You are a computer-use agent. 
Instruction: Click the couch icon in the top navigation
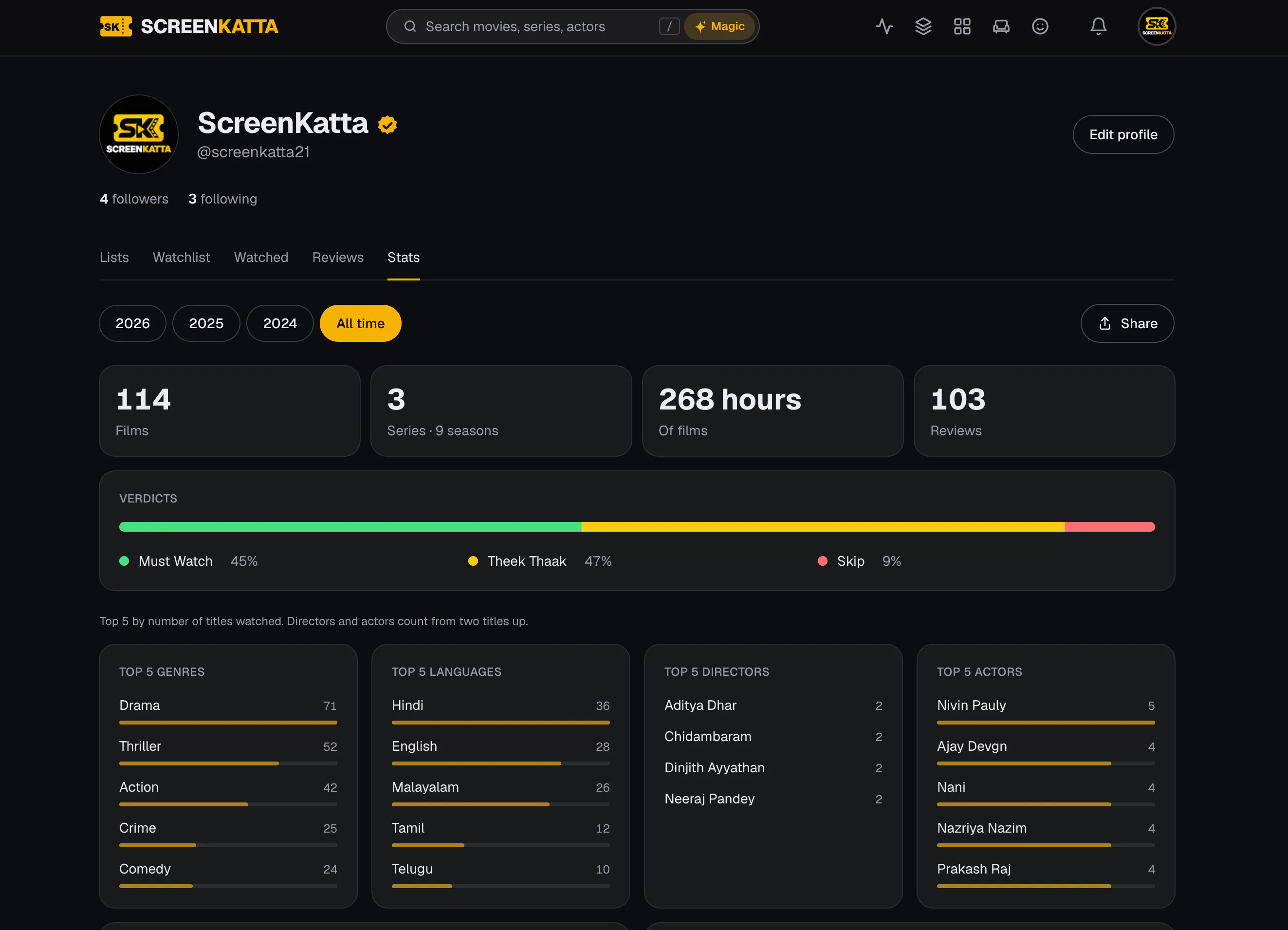pyautogui.click(x=1001, y=26)
